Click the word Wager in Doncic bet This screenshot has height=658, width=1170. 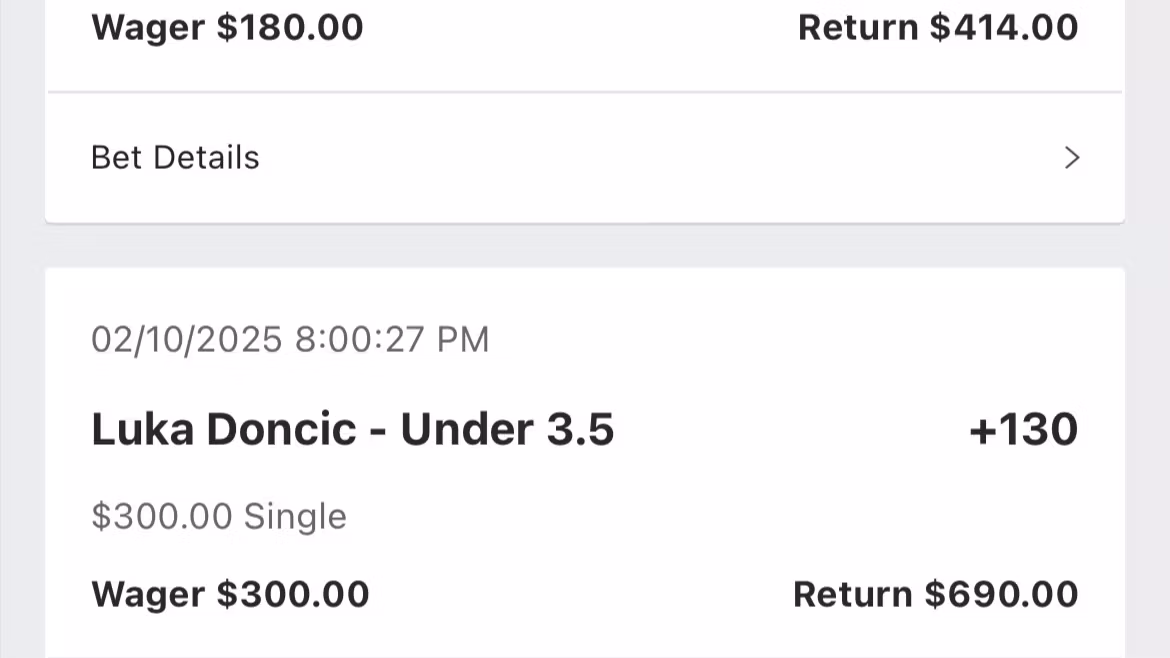tap(148, 594)
